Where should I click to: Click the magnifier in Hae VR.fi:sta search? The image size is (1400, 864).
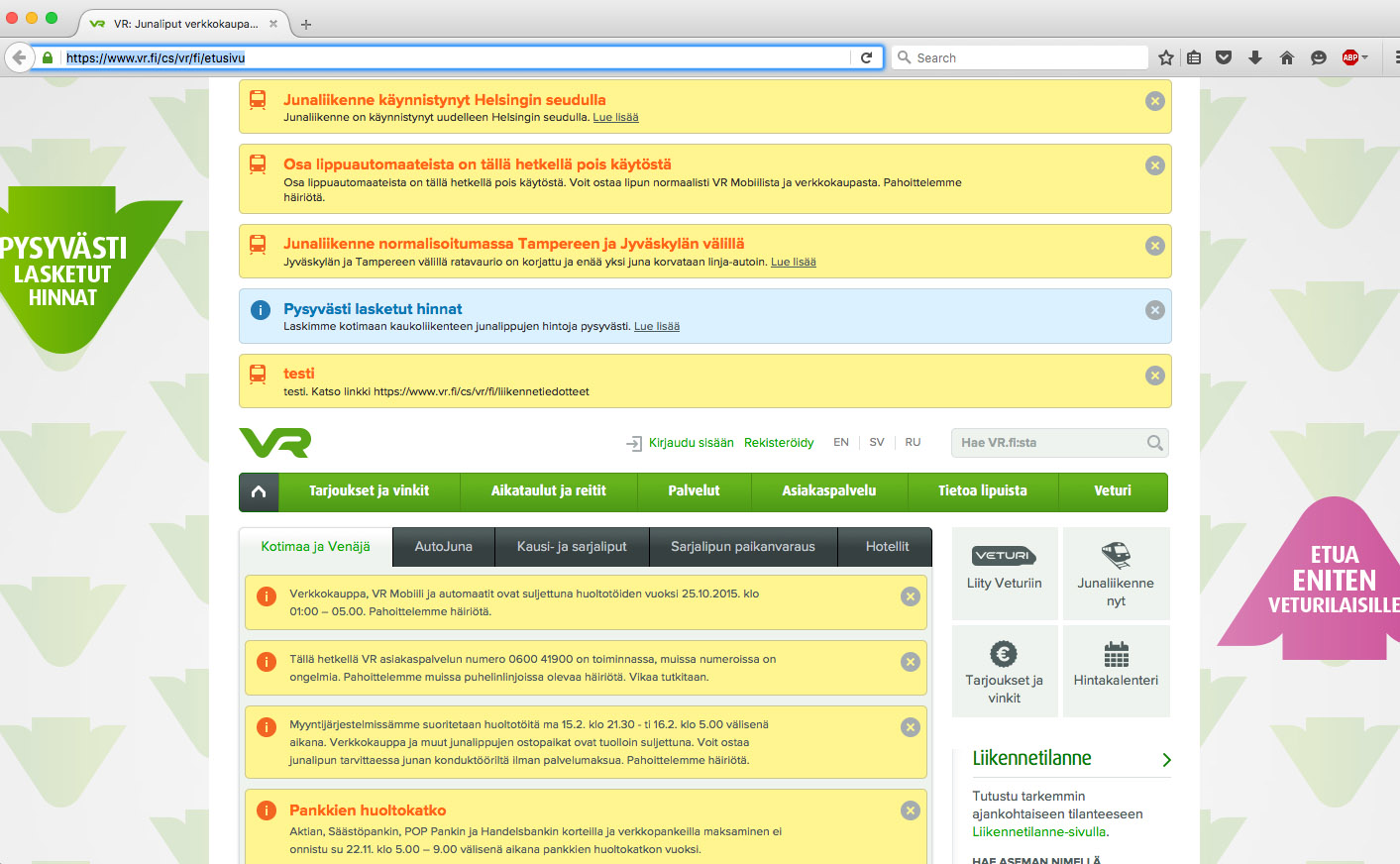click(x=1154, y=443)
